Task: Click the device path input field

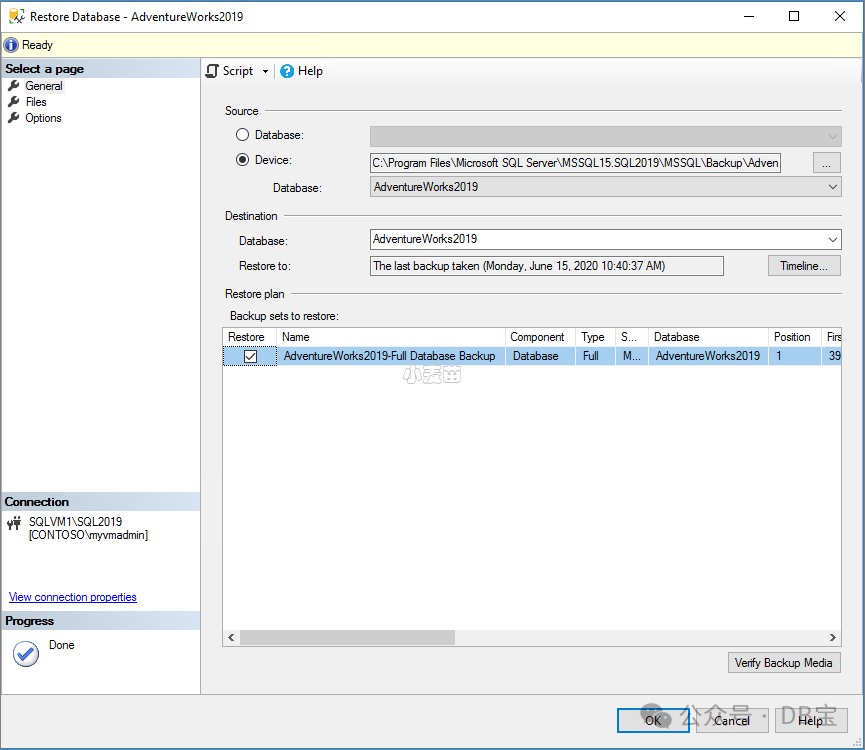Action: (x=575, y=163)
